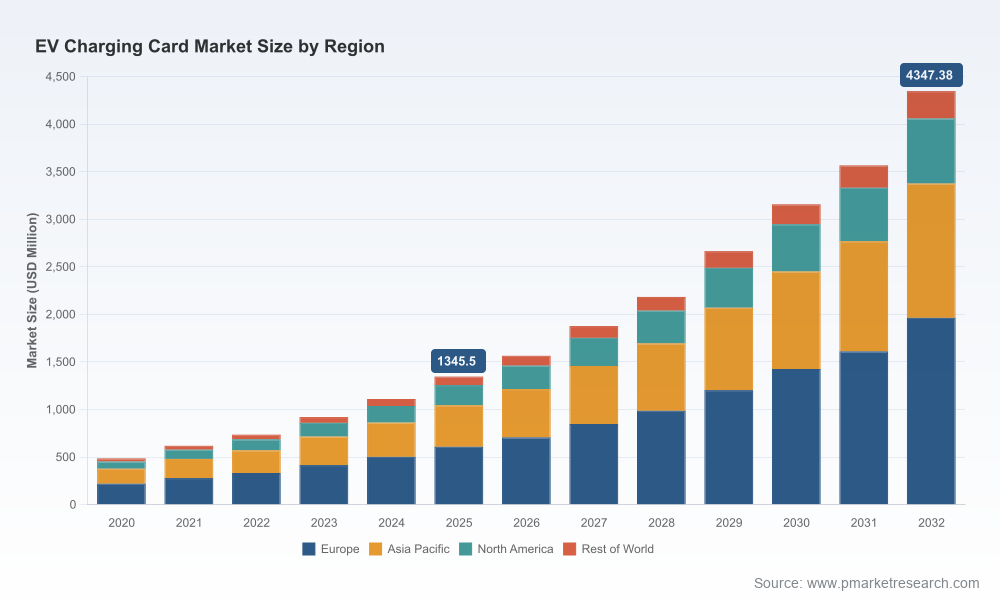
Task: Click the Europe segment of 2022 bar
Action: 256,488
